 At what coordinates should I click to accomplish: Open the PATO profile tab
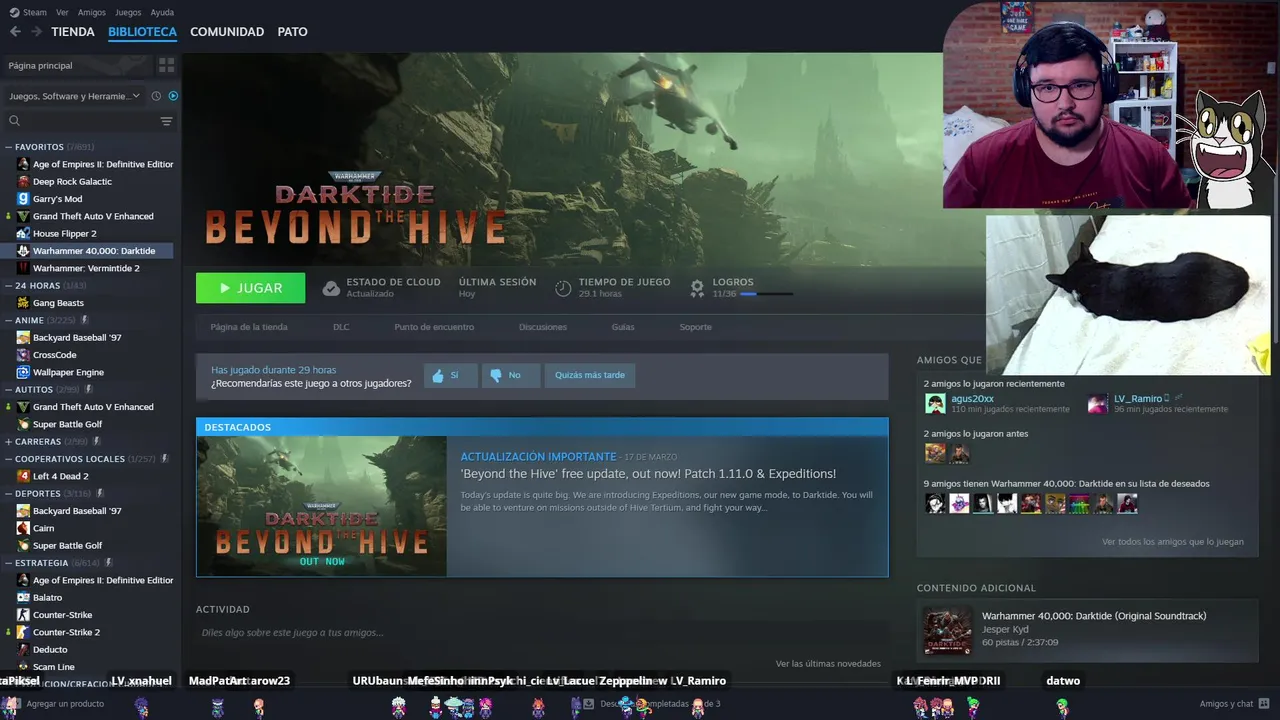point(292,32)
